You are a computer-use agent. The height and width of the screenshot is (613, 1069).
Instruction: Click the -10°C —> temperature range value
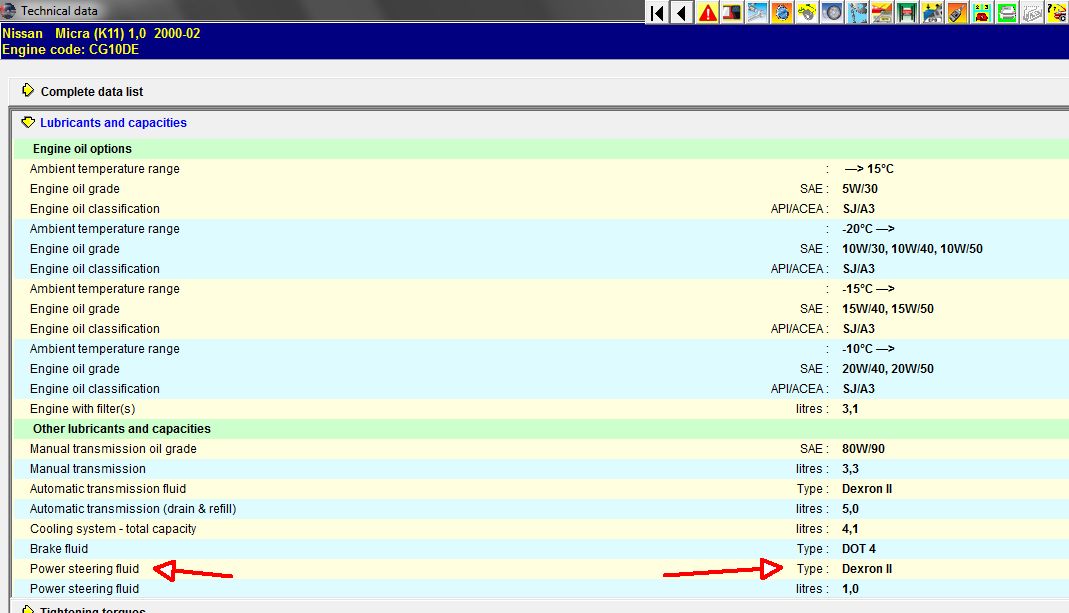[868, 349]
